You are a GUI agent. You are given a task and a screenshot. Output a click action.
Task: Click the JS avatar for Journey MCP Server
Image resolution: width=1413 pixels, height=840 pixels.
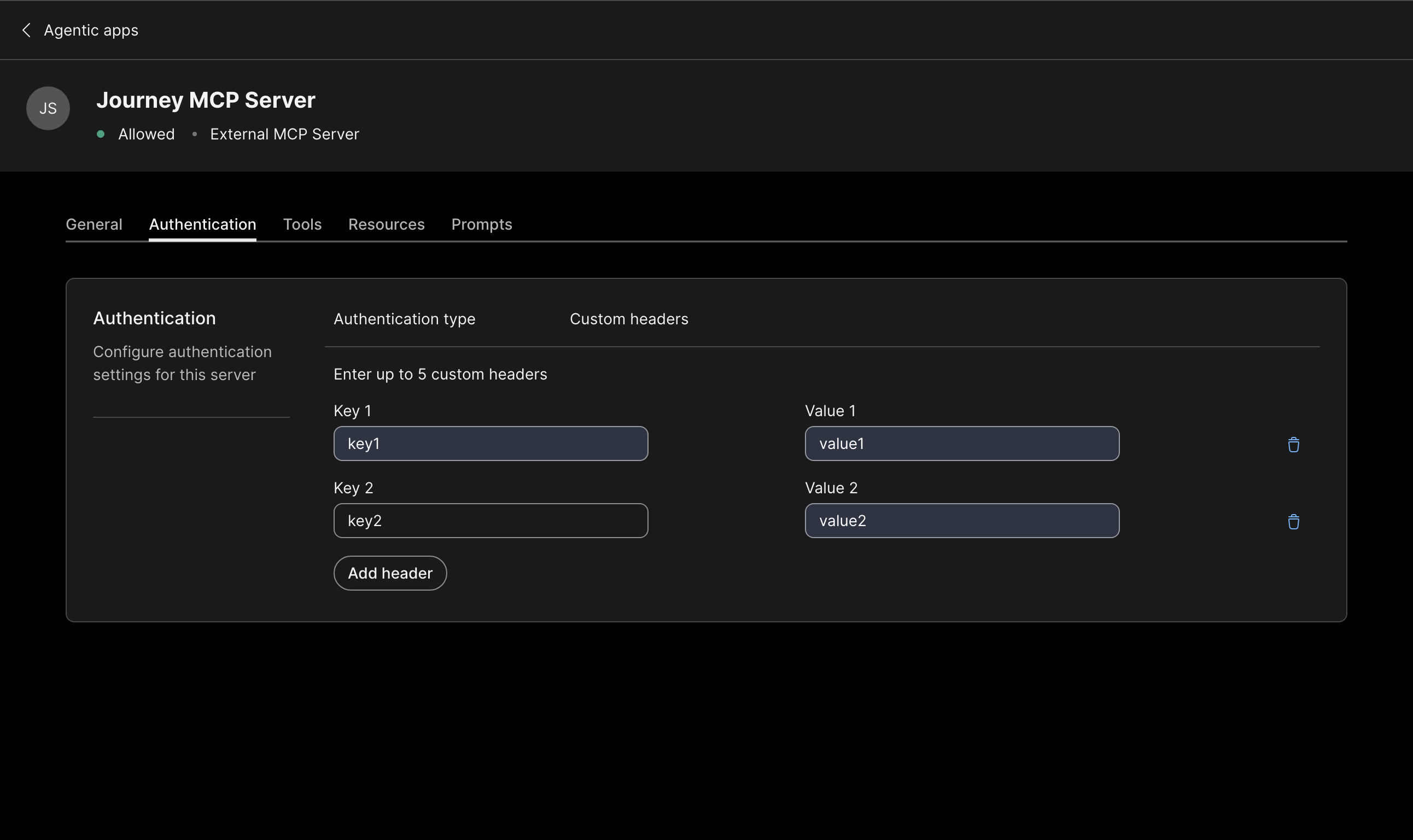[x=48, y=108]
